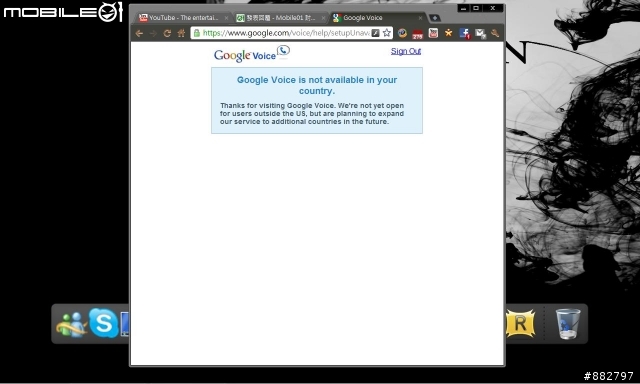
Task: Click the 'Google Voice is not available' heading
Action: pos(317,85)
